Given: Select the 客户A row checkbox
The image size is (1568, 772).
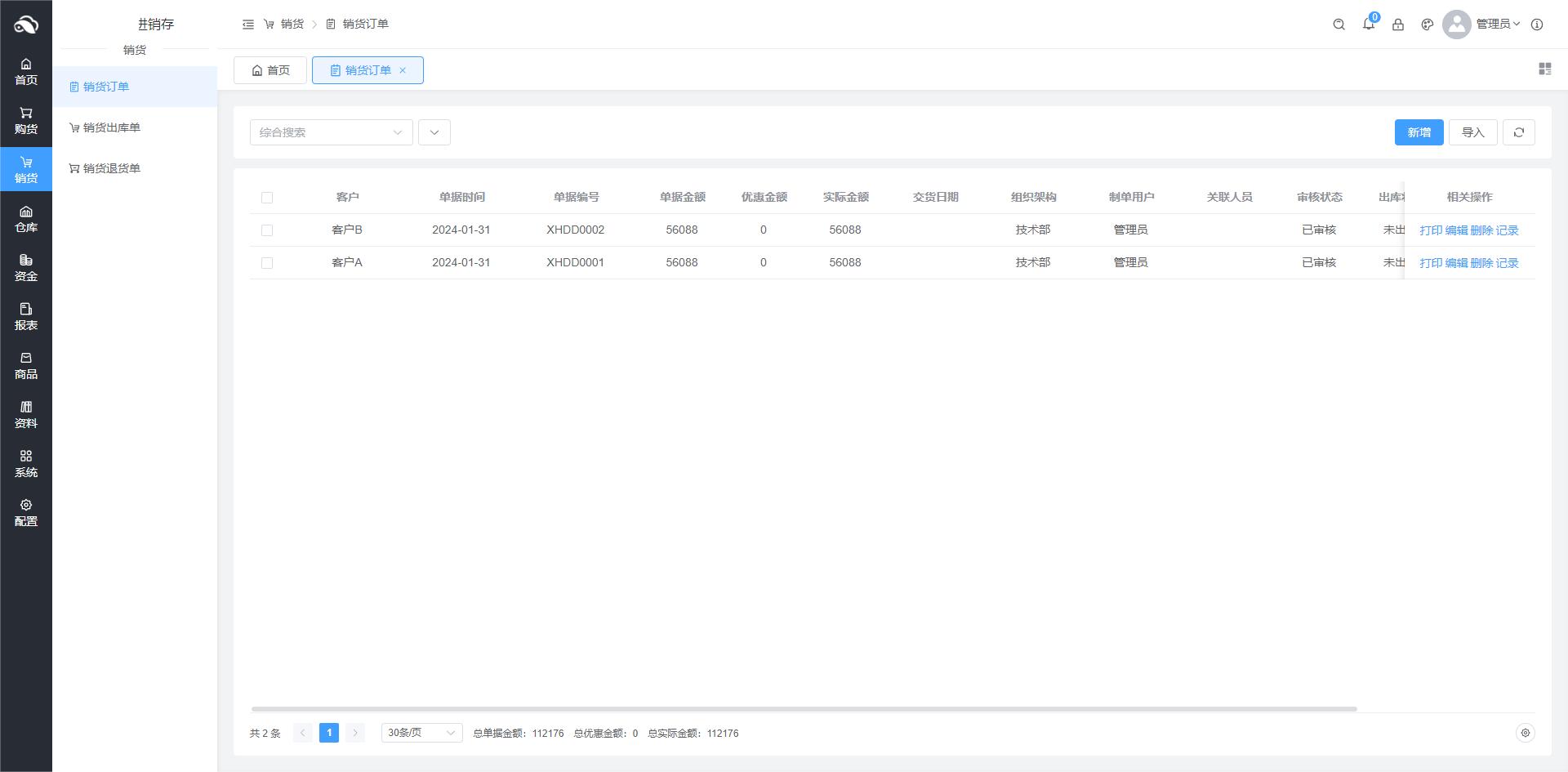Looking at the screenshot, I should point(267,263).
